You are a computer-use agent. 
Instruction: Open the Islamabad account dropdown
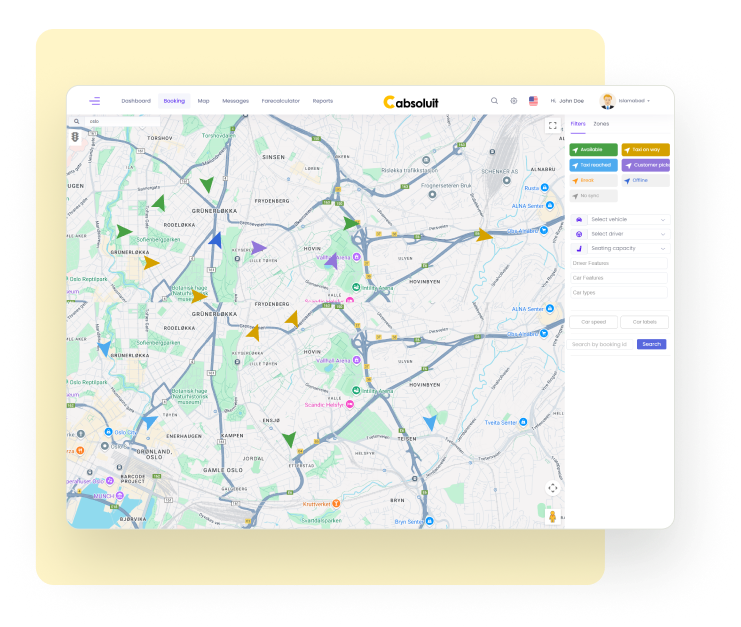[x=634, y=101]
